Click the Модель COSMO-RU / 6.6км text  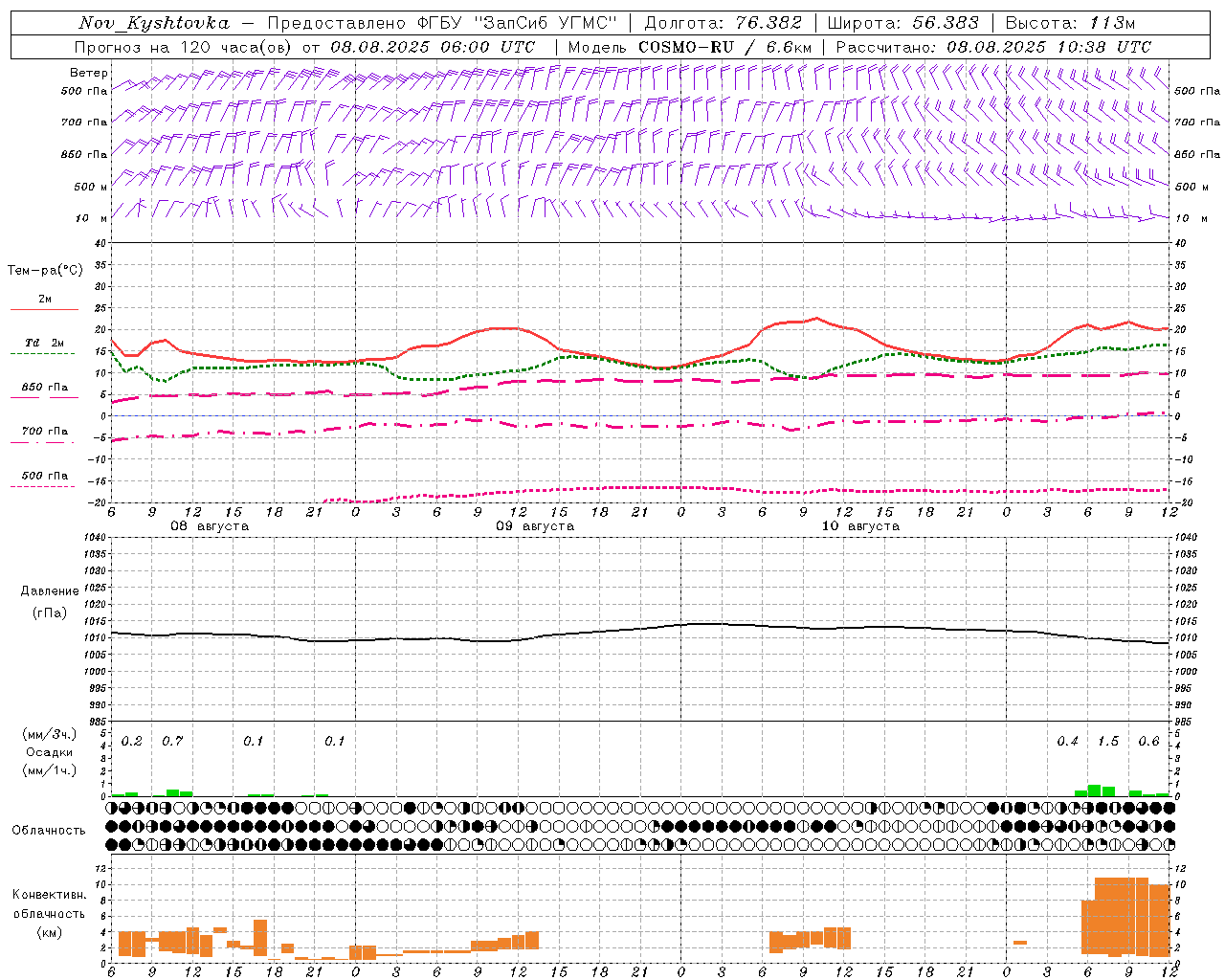(690, 47)
